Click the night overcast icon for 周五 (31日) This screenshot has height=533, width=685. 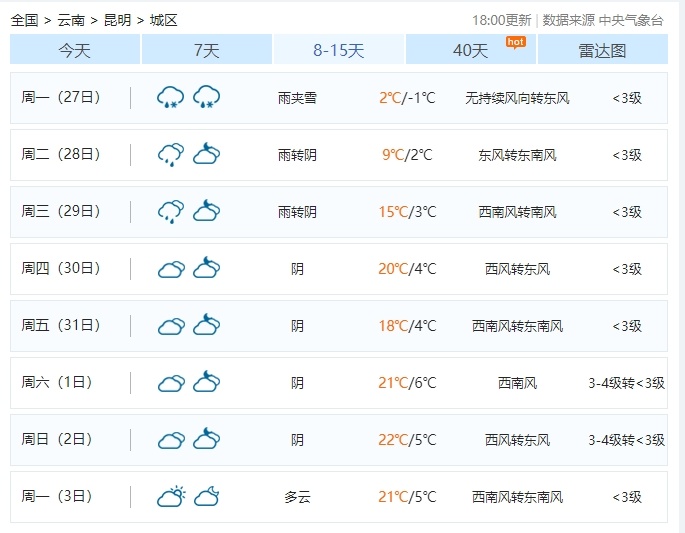point(207,325)
